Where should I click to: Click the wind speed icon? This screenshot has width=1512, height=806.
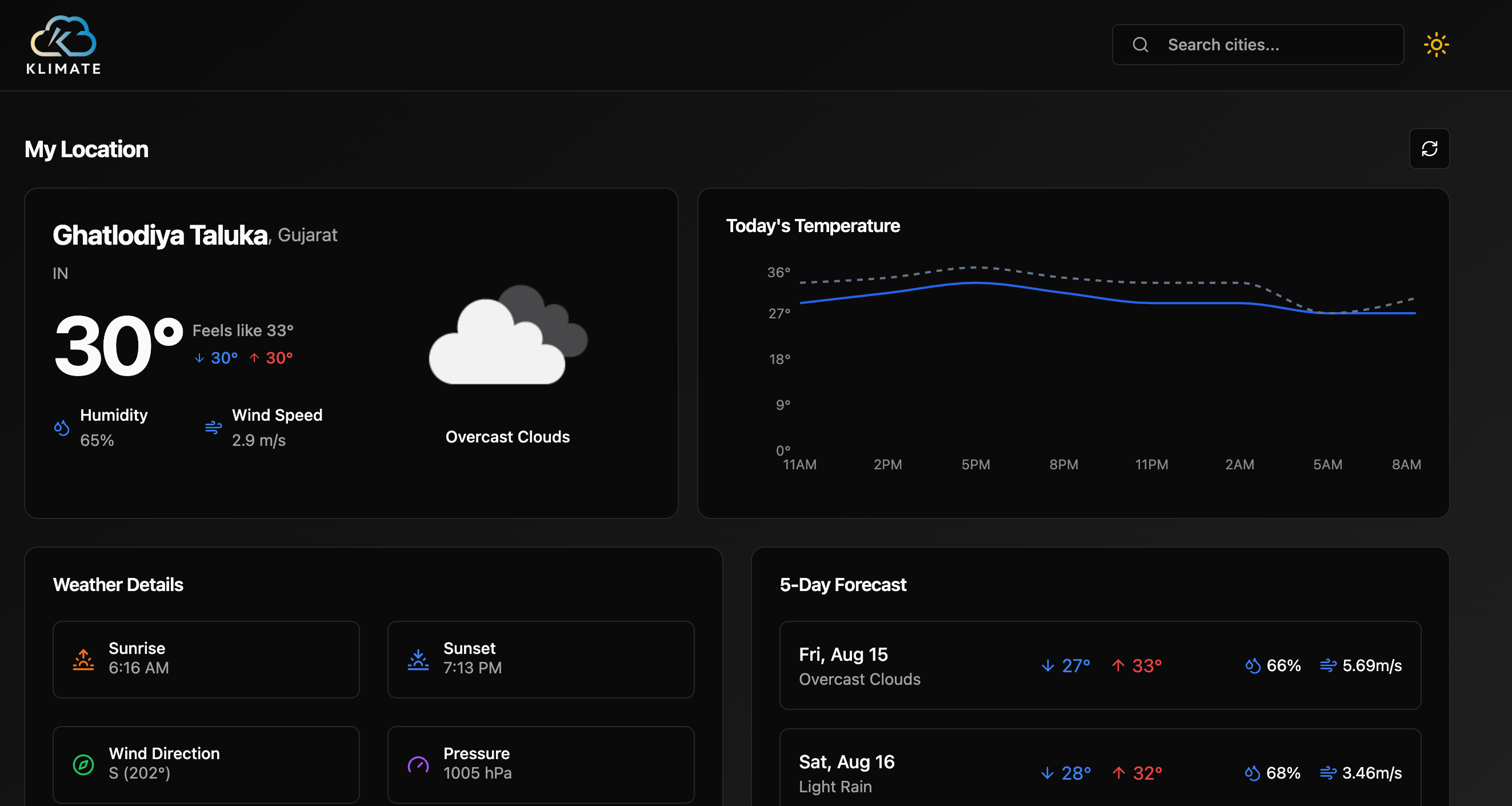coord(213,428)
